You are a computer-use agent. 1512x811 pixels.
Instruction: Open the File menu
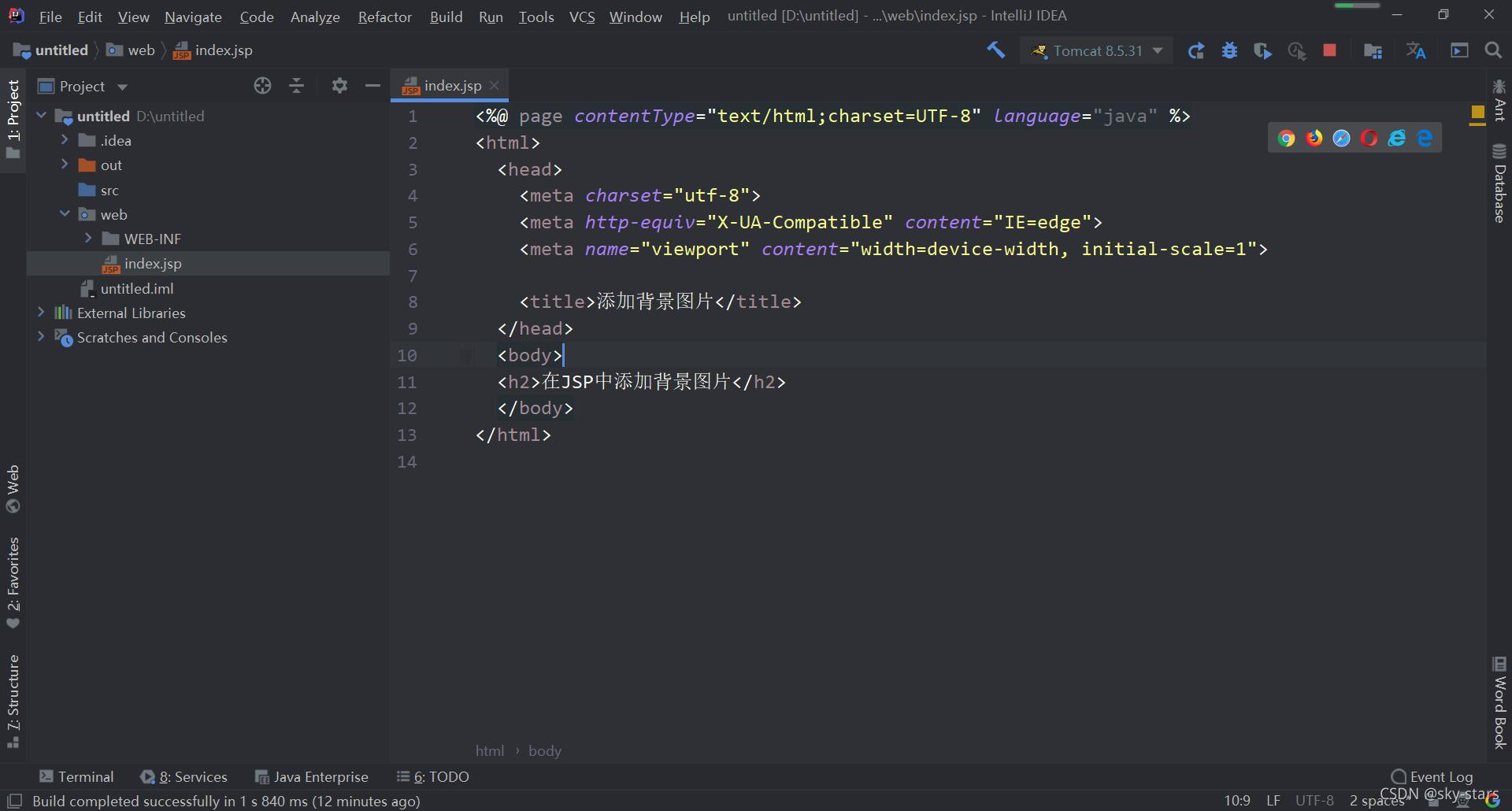pos(50,17)
